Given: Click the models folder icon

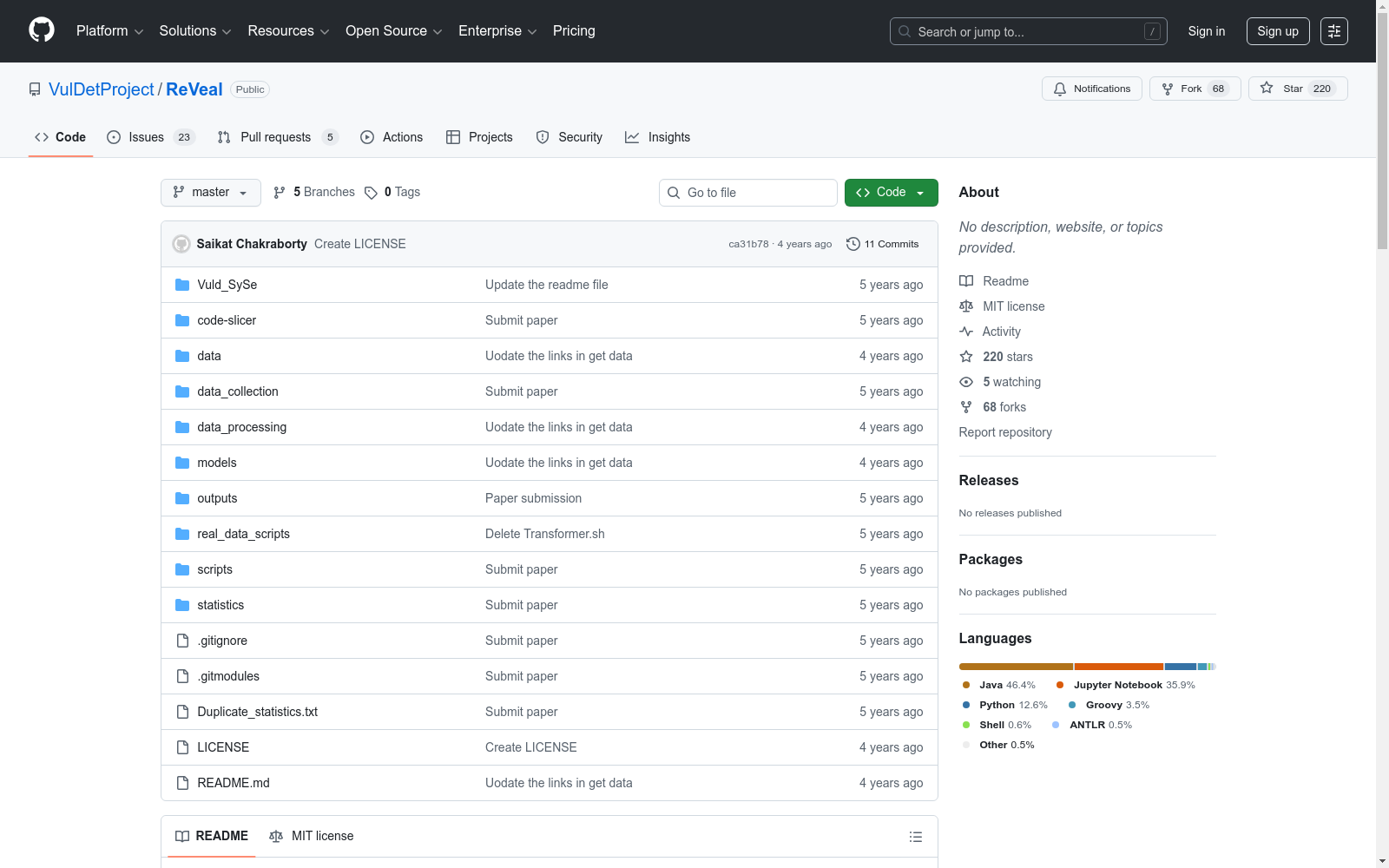Looking at the screenshot, I should [x=182, y=463].
